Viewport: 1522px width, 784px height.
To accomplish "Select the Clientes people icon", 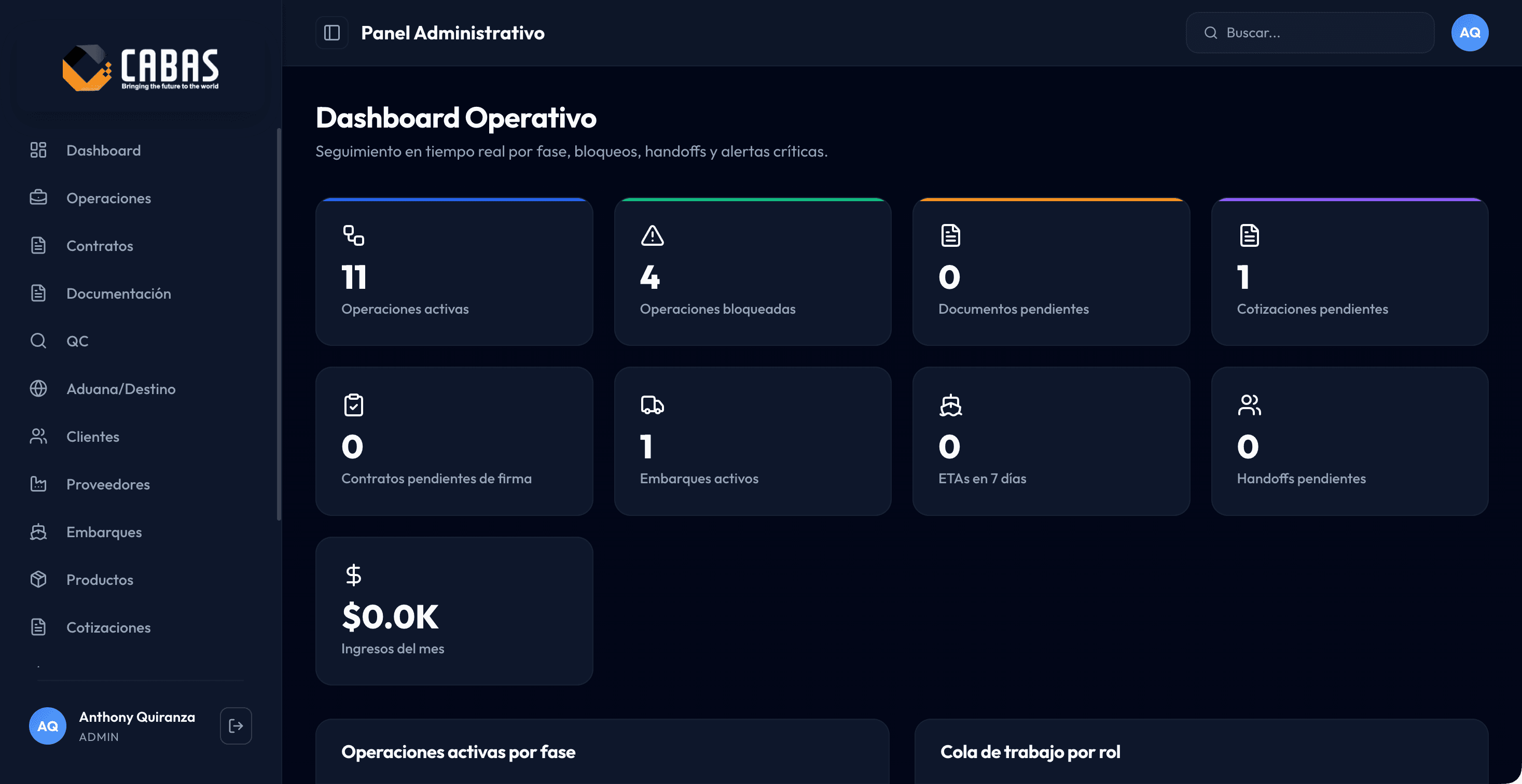I will 38,436.
